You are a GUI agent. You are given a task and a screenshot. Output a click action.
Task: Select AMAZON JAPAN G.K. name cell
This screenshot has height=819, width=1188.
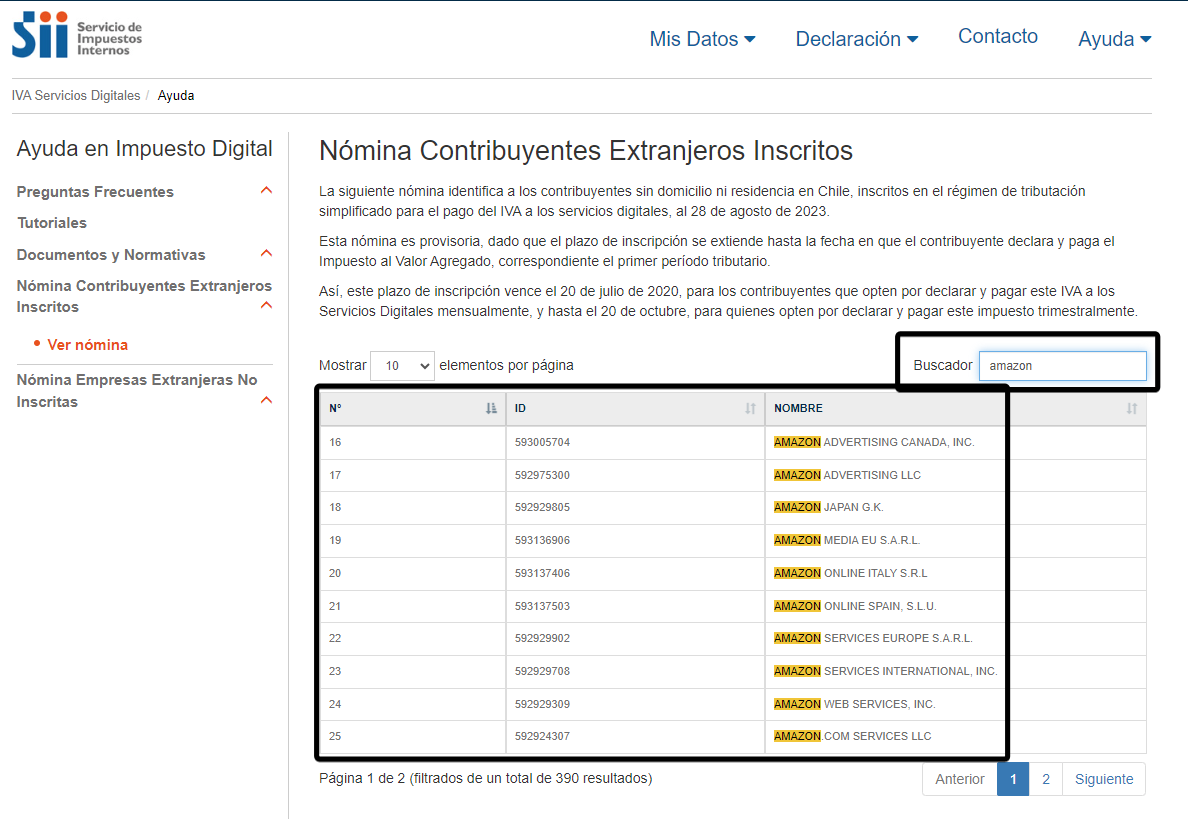(x=955, y=508)
